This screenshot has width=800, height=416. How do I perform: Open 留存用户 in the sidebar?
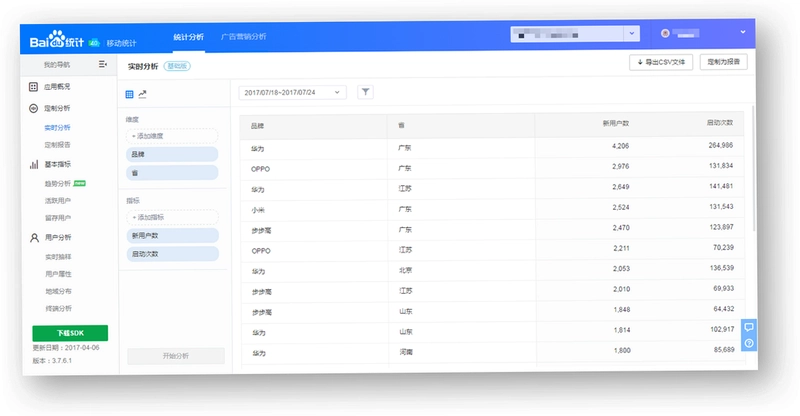(x=58, y=218)
